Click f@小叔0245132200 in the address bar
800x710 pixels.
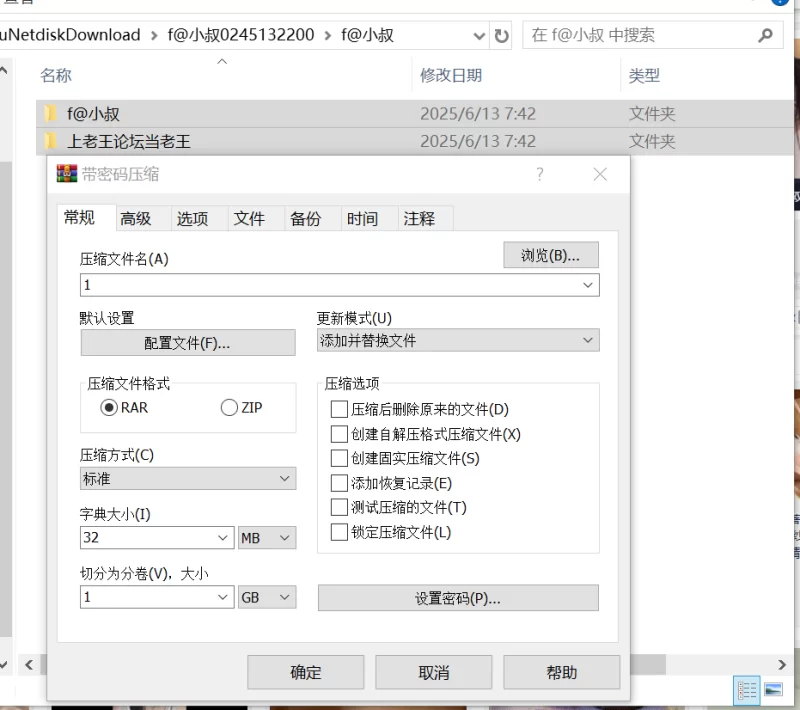pos(241,35)
